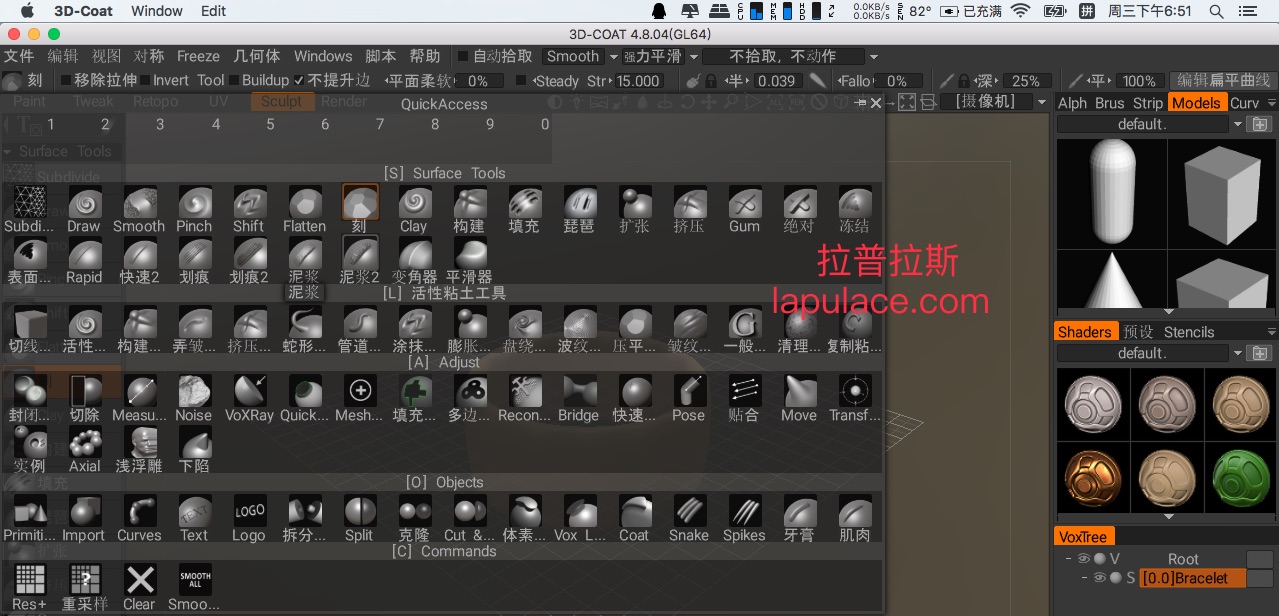Viewport: 1279px width, 616px height.
Task: Expand the Models panel tab menu
Action: click(1271, 103)
